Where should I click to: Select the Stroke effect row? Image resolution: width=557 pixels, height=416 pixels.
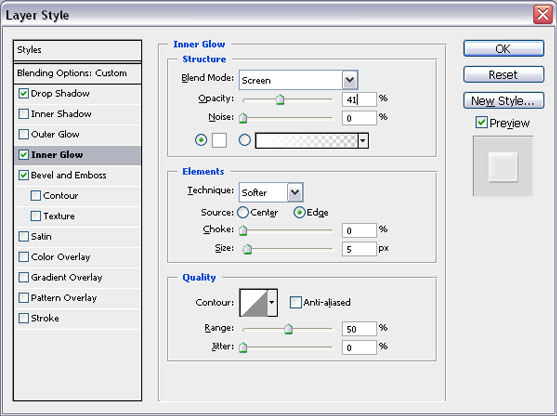(77, 318)
